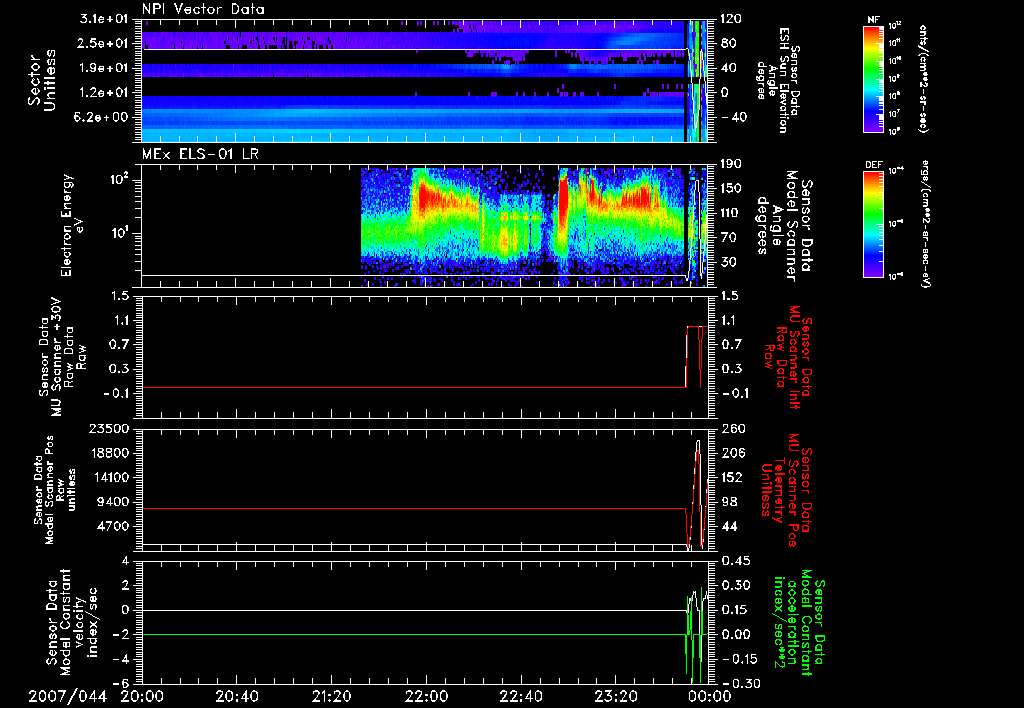Click the Model Scanner Angle degrees label
Screen dimensions: 1024x708
click(783, 226)
